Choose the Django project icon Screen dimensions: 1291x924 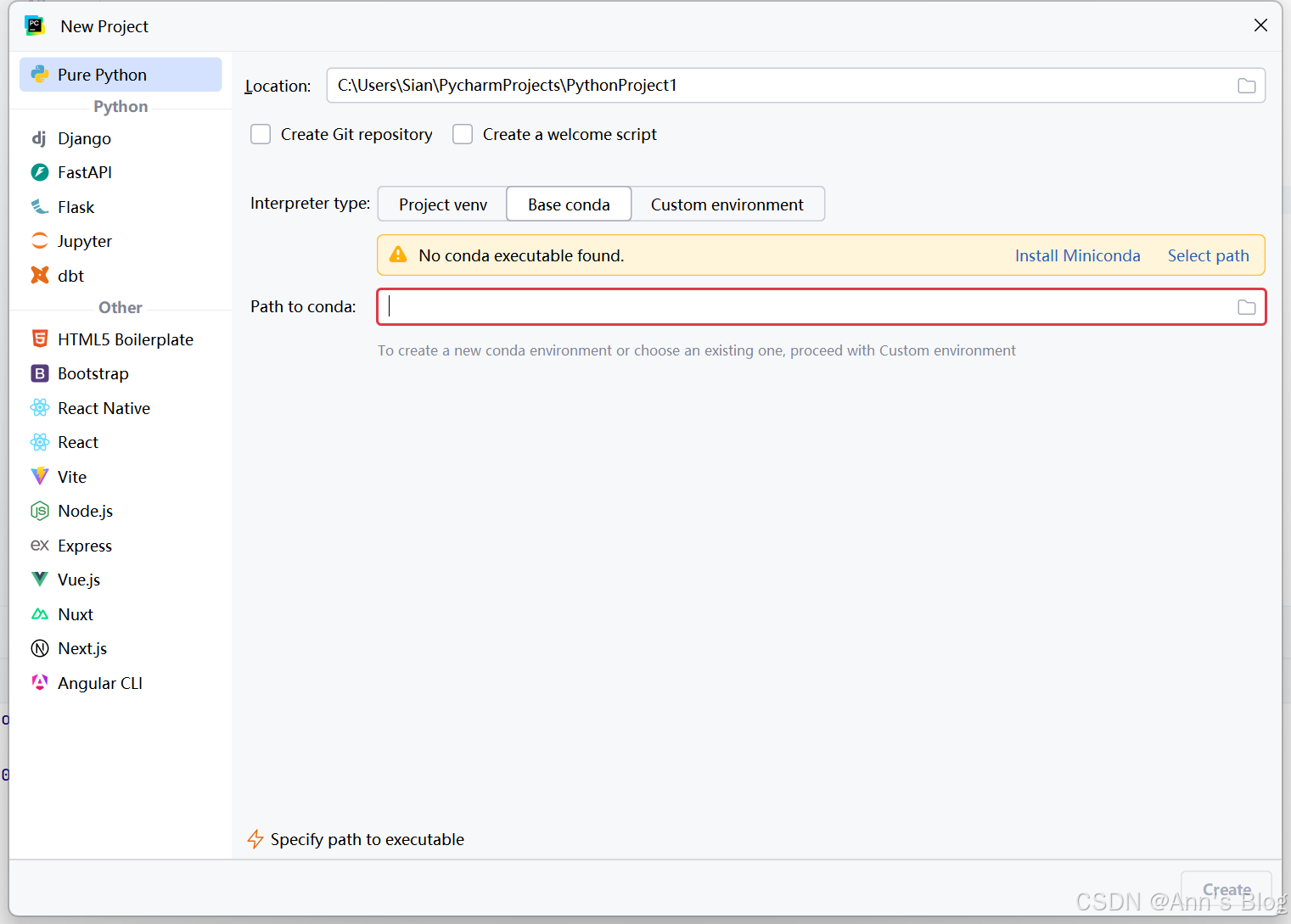(40, 138)
